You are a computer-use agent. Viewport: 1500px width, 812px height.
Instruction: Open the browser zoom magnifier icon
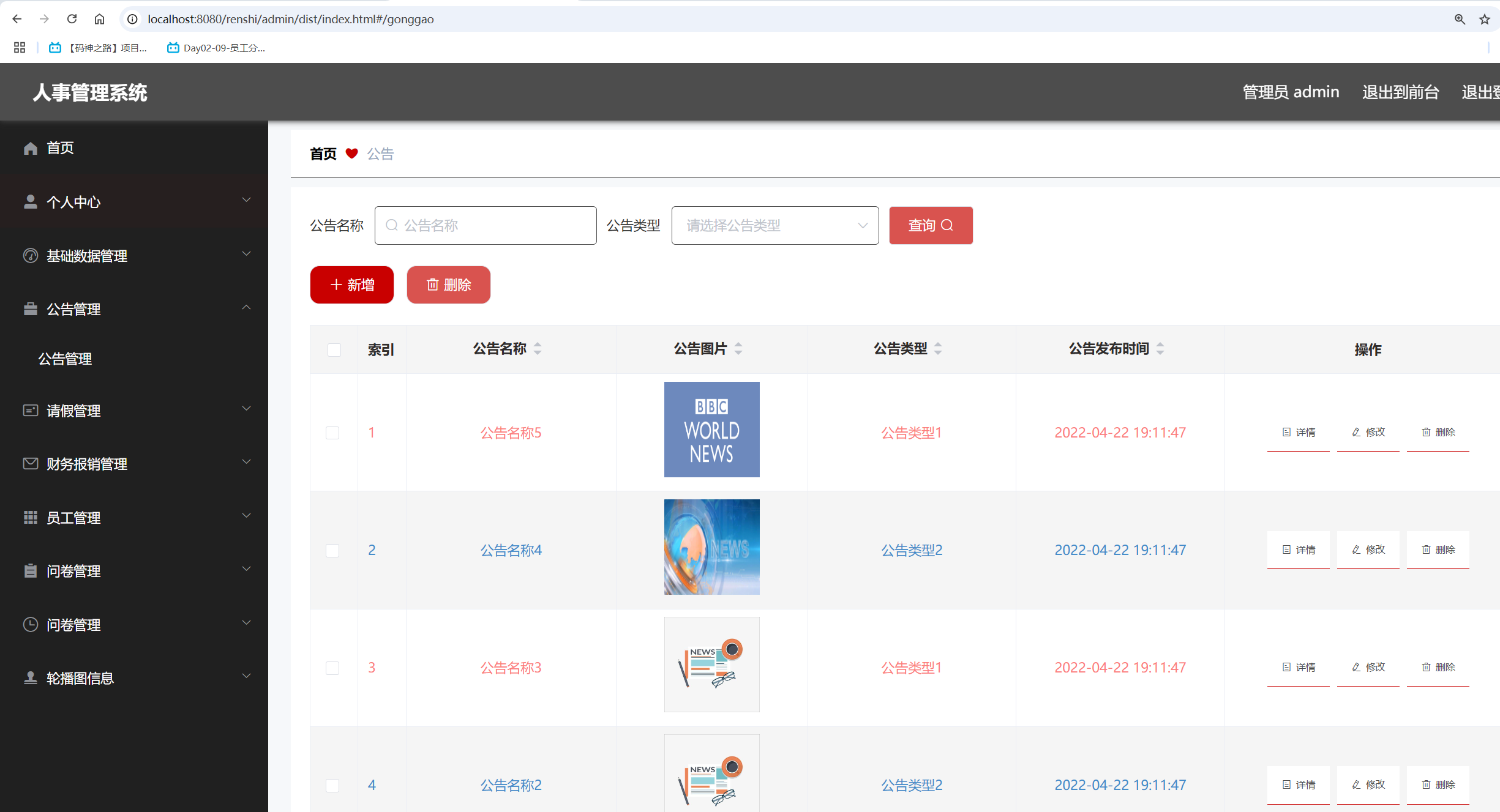pos(1460,20)
